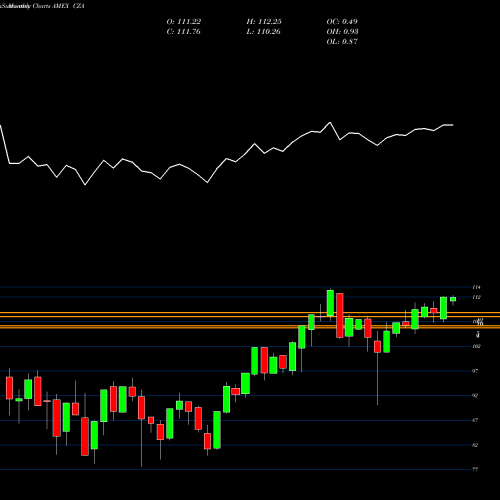Click the close price value C: 111.76
The width and height of the screenshot is (500, 500).
(184, 32)
